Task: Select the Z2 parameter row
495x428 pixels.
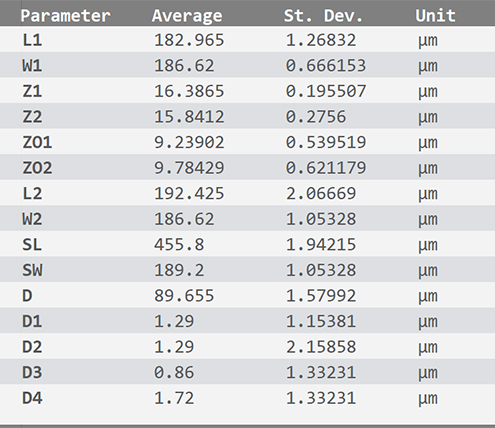Action: coord(247,116)
